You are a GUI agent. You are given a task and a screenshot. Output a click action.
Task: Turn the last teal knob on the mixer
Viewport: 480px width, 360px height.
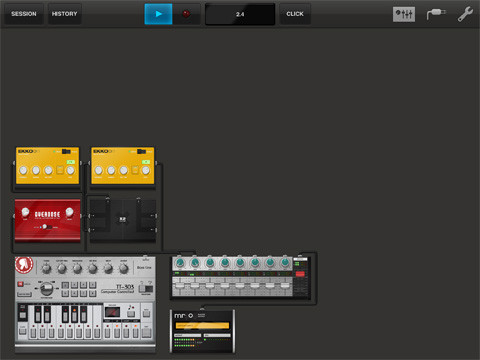pyautogui.click(x=285, y=263)
